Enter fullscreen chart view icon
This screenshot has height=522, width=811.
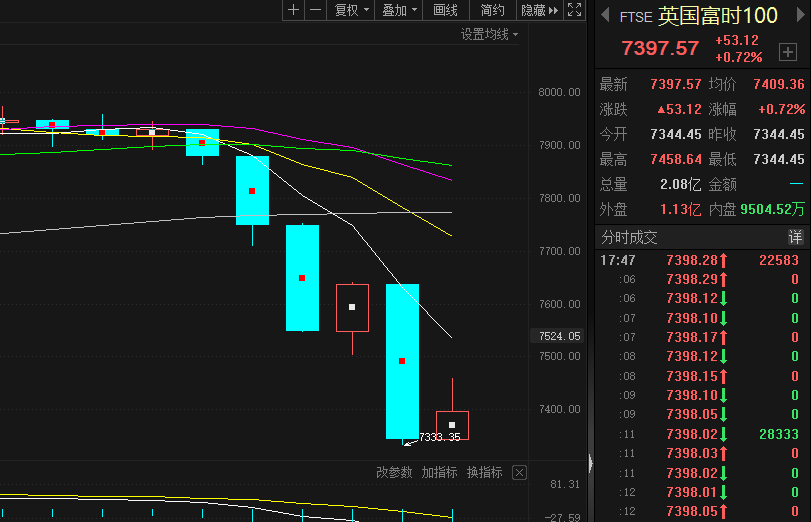coord(574,10)
